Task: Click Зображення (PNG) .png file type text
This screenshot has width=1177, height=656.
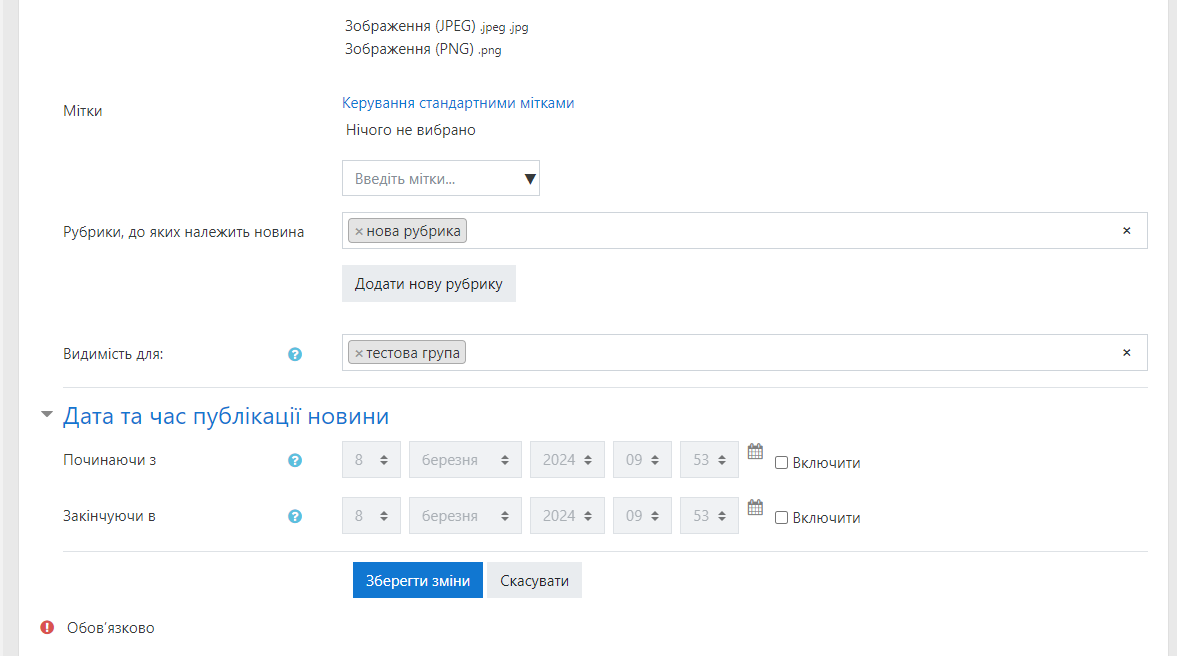Action: [423, 50]
